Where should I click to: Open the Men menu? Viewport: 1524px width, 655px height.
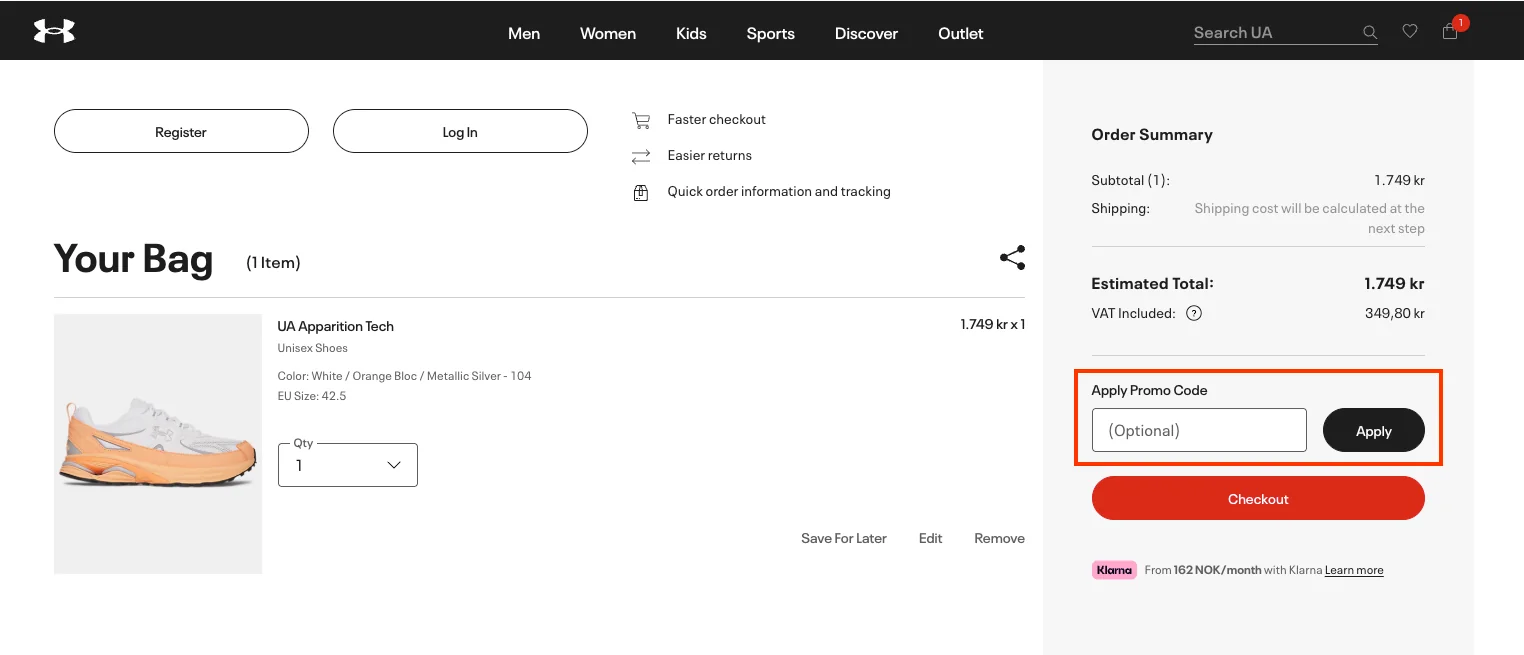coord(524,33)
